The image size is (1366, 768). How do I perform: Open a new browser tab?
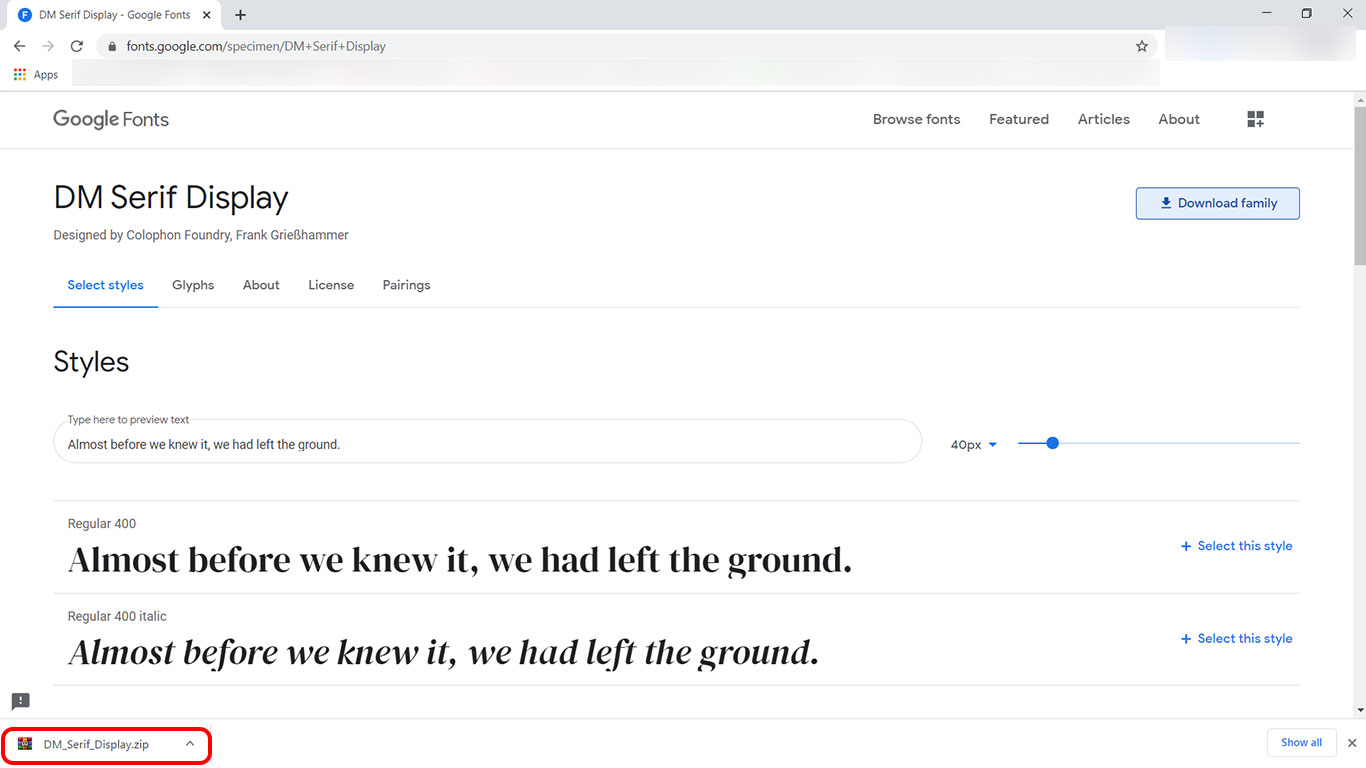tap(240, 15)
